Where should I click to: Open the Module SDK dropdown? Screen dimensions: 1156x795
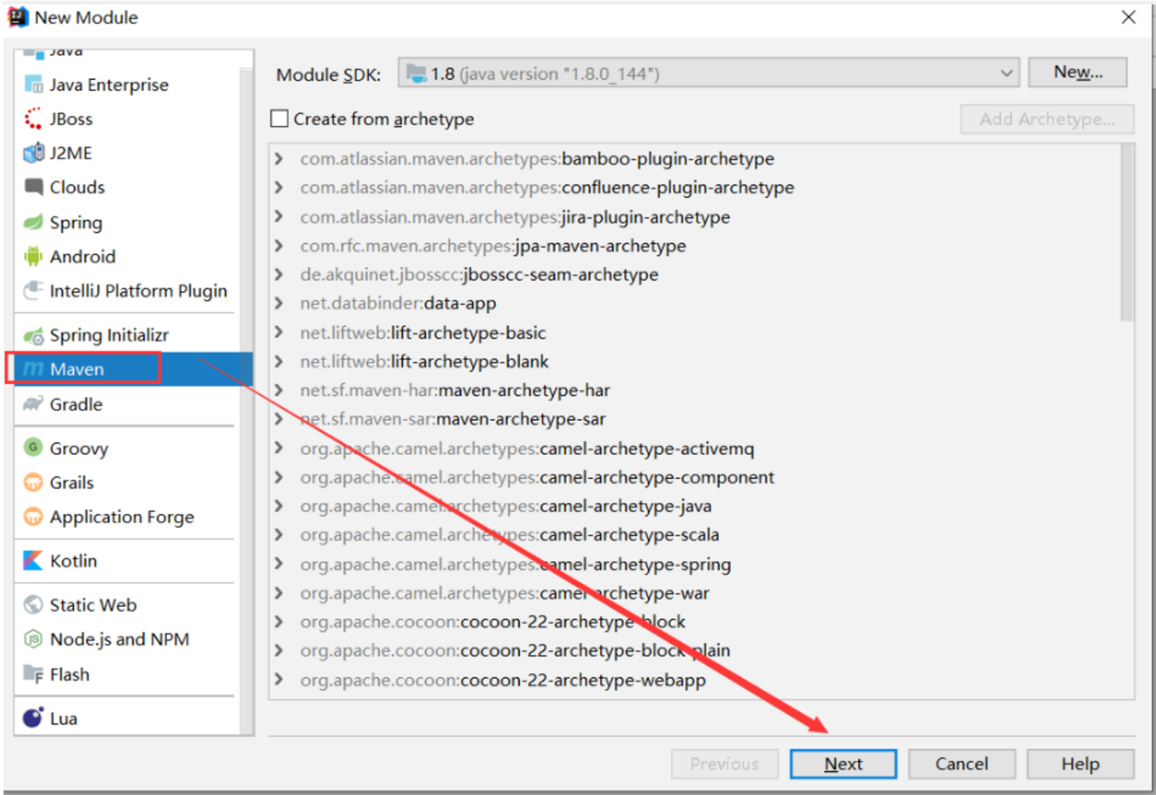click(708, 73)
